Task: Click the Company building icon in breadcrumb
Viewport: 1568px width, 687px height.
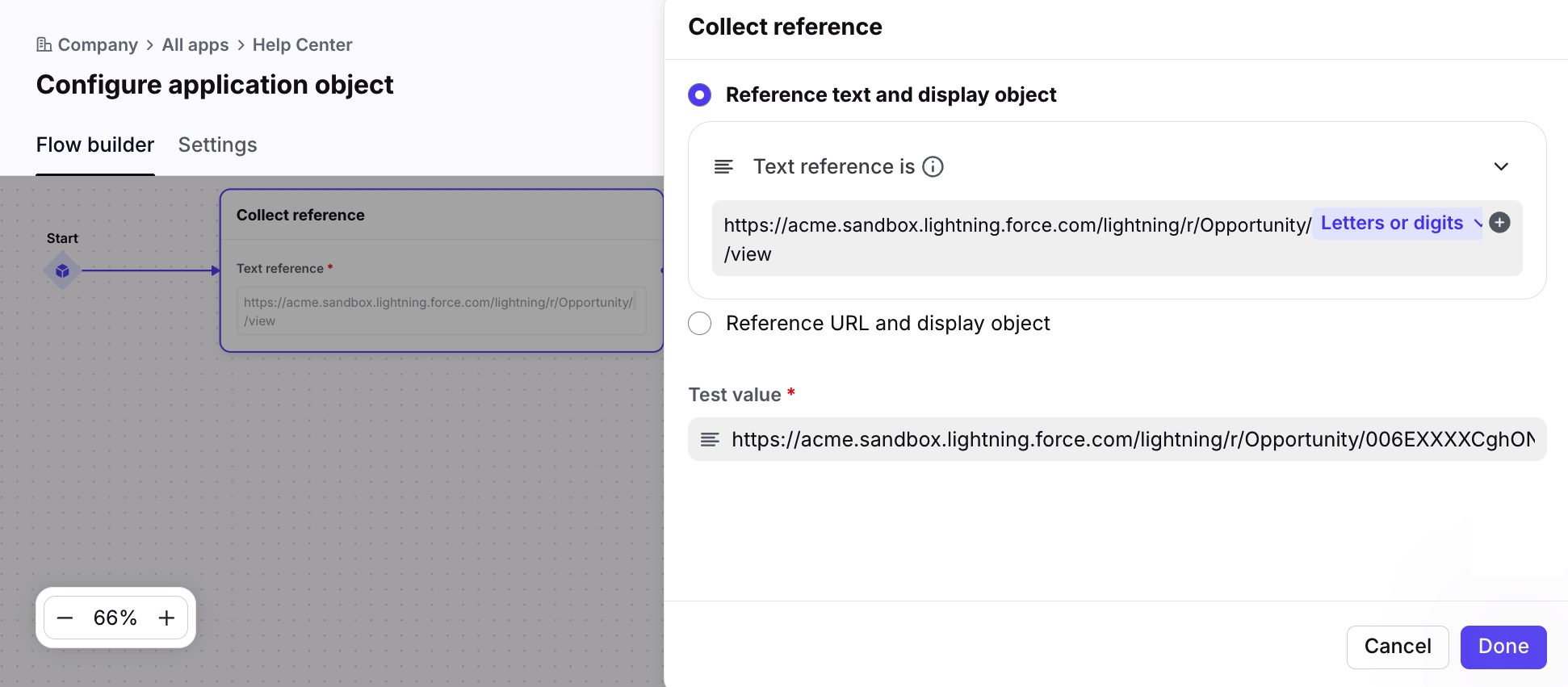Action: tap(44, 44)
